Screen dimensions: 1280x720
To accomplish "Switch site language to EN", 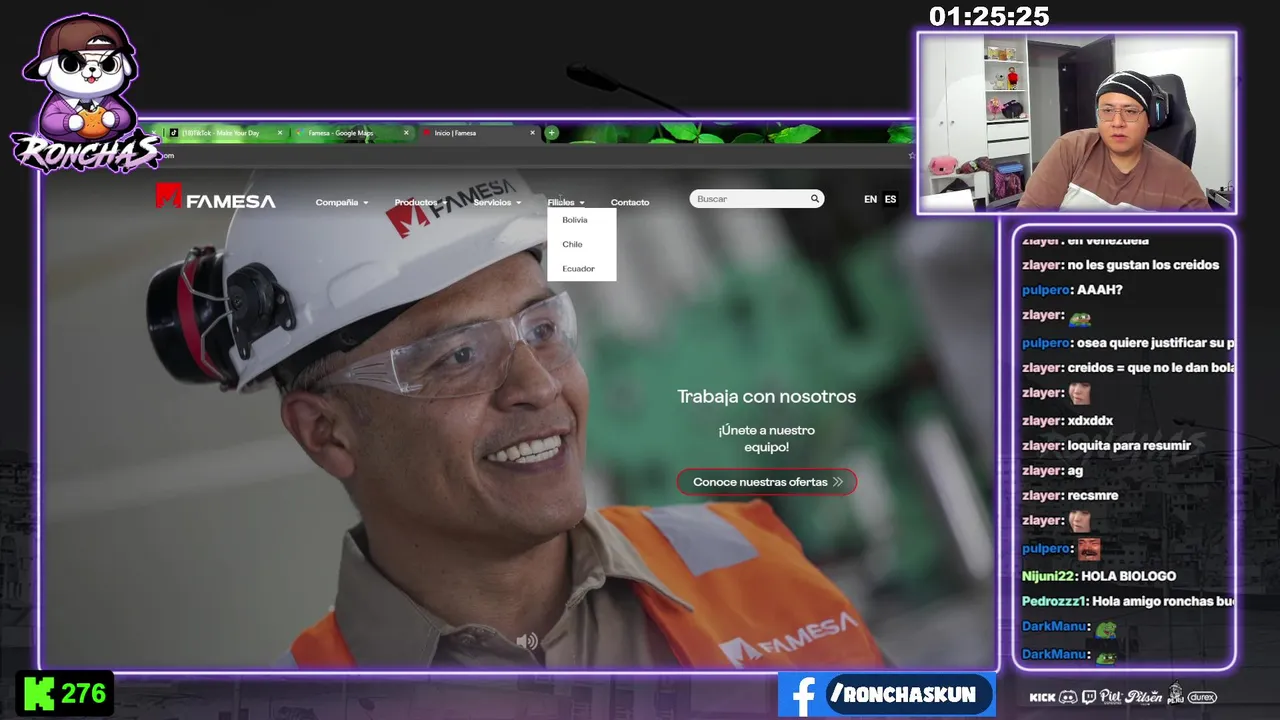I will [870, 199].
